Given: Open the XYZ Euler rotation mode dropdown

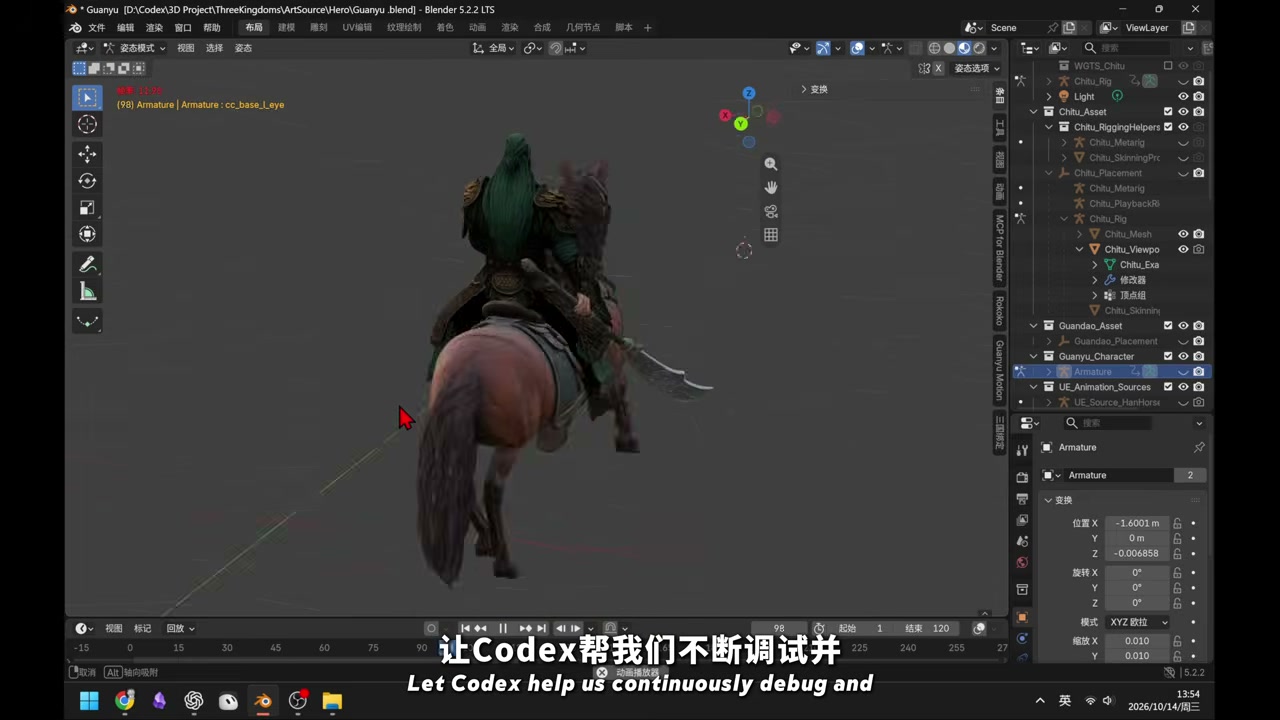Looking at the screenshot, I should tap(1138, 622).
